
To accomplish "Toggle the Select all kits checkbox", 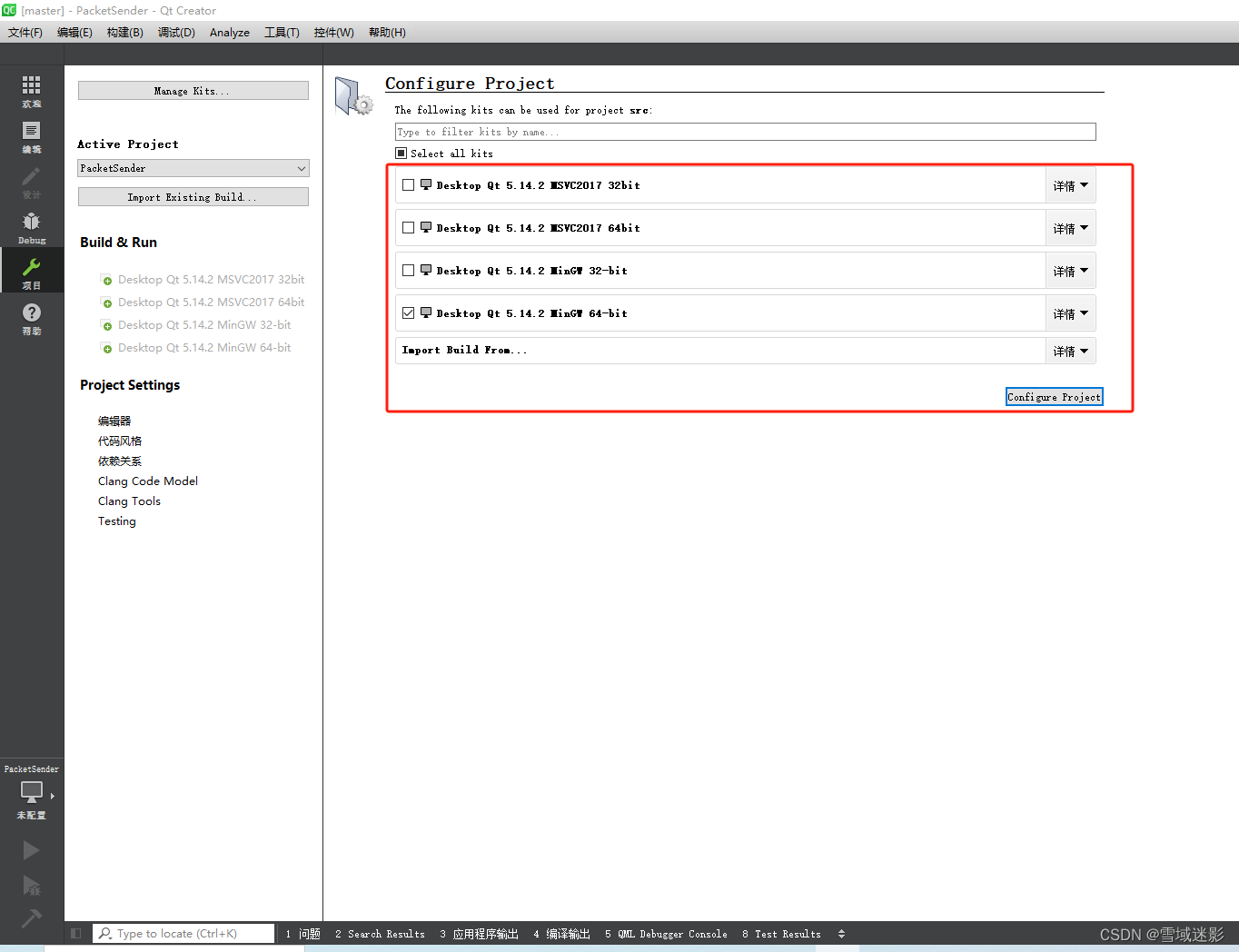I will [x=401, y=153].
